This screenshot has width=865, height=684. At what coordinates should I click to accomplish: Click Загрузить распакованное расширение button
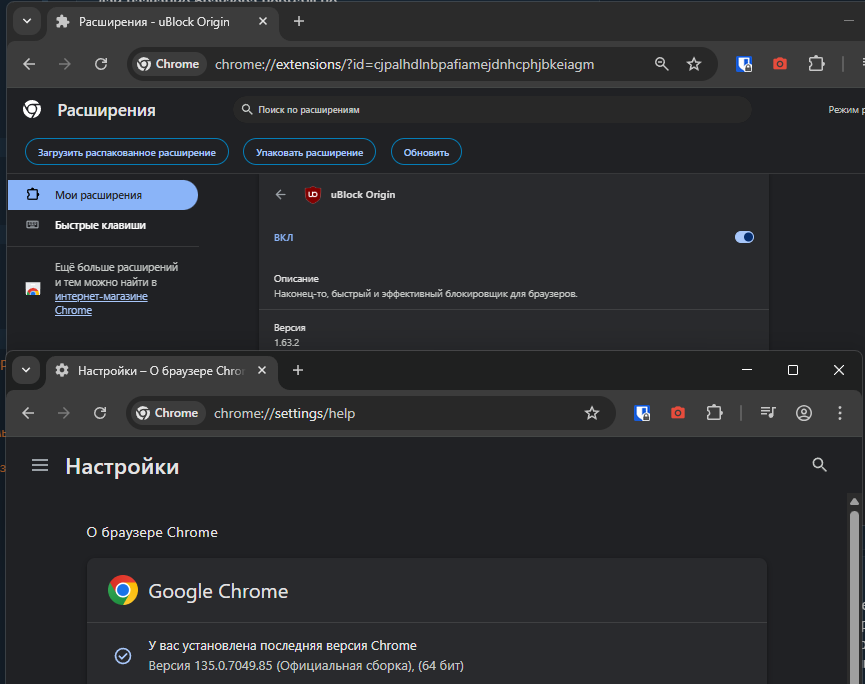tap(127, 152)
